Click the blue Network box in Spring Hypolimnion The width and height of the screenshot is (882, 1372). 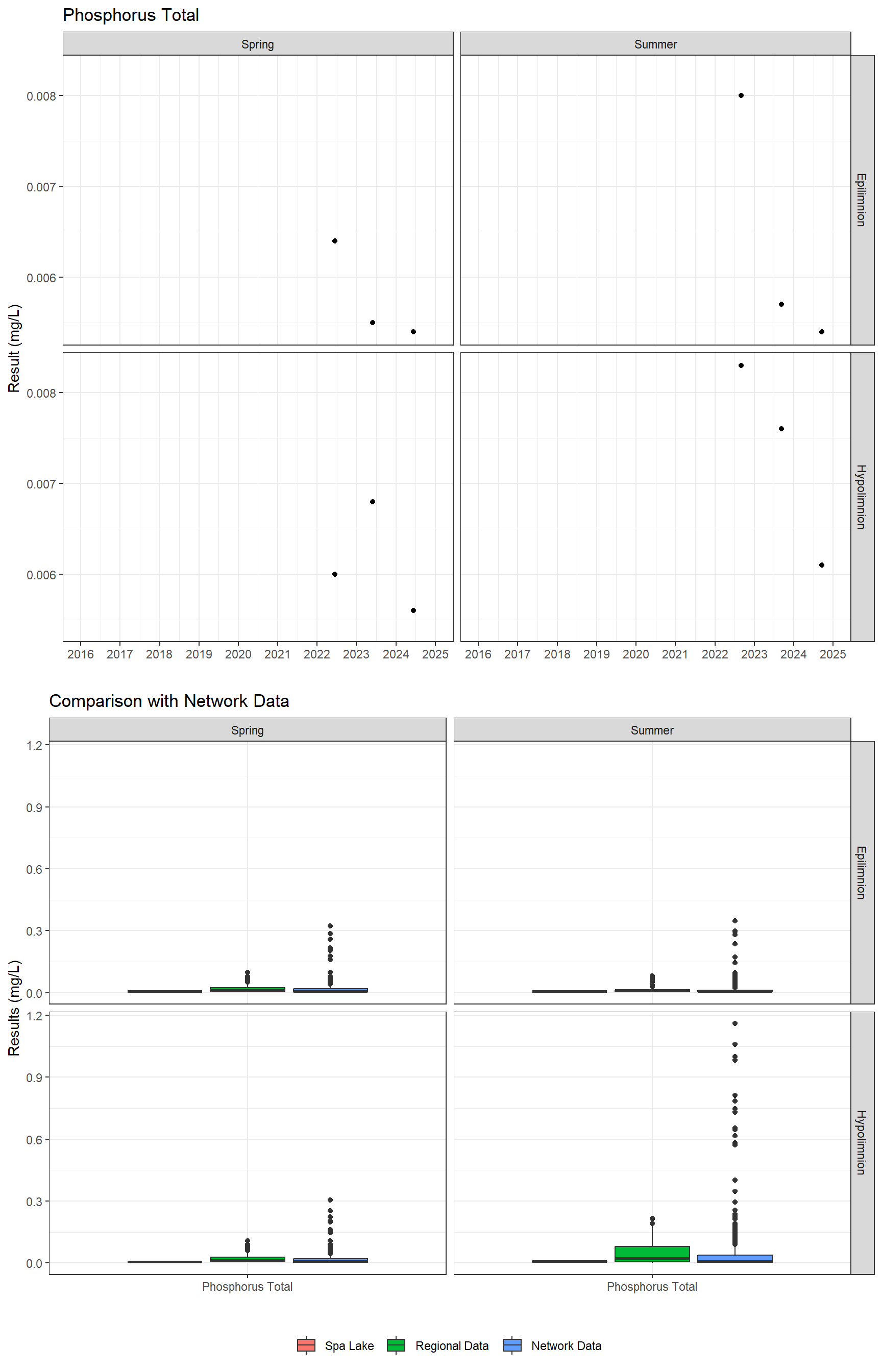tap(330, 1260)
